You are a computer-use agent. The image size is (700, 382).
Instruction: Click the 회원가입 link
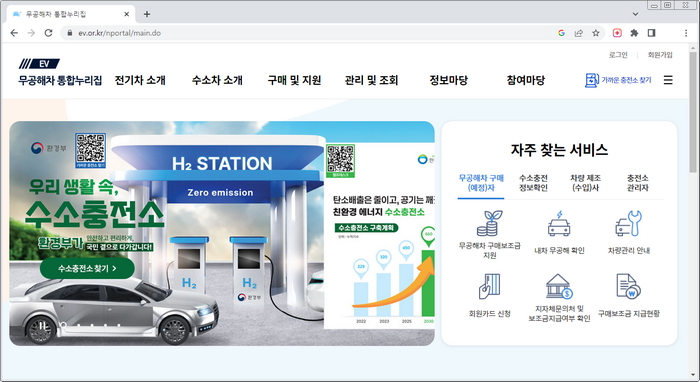coord(660,55)
